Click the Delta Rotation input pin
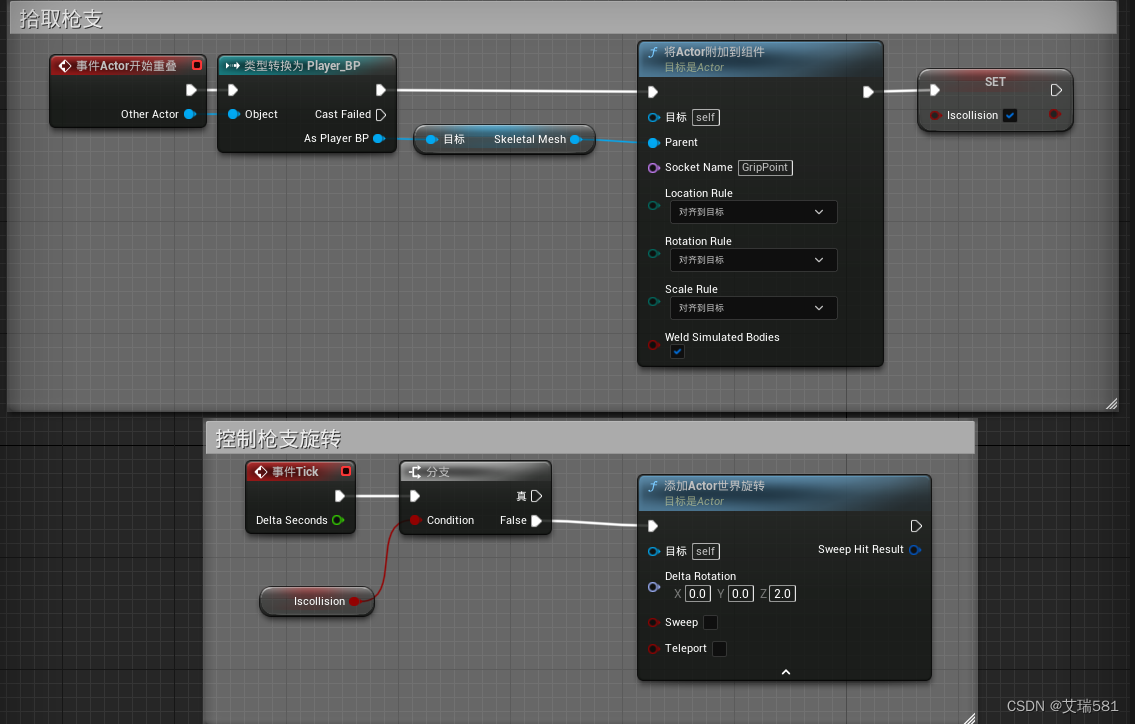Image resolution: width=1135 pixels, height=724 pixels. click(x=654, y=587)
